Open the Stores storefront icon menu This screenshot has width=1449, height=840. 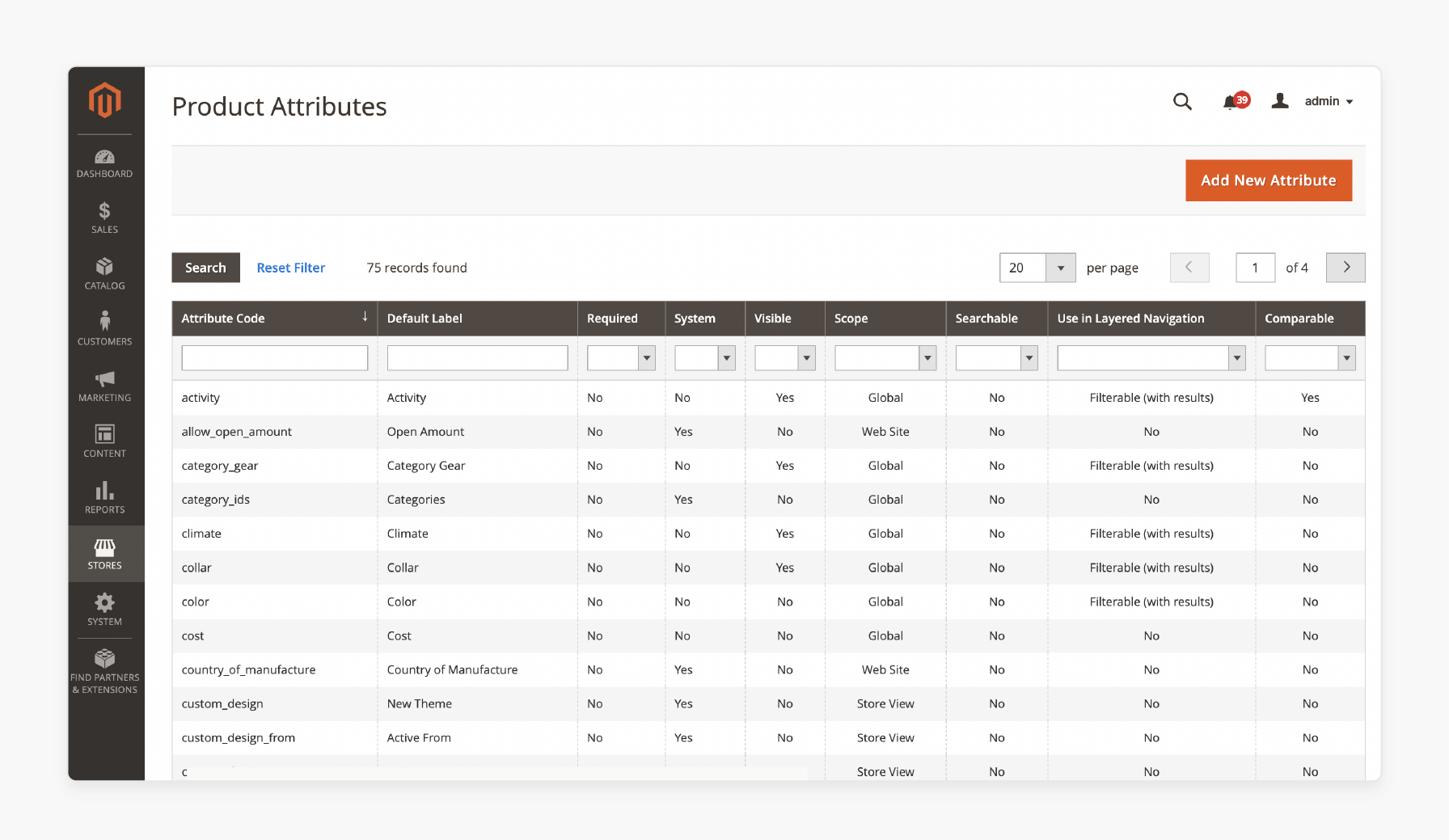105,554
